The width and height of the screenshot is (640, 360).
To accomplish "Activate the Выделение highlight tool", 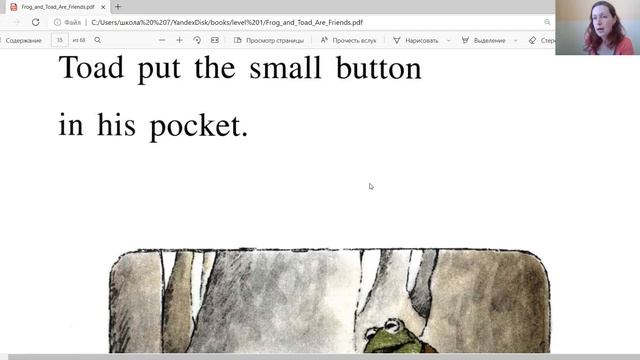I will (x=484, y=40).
